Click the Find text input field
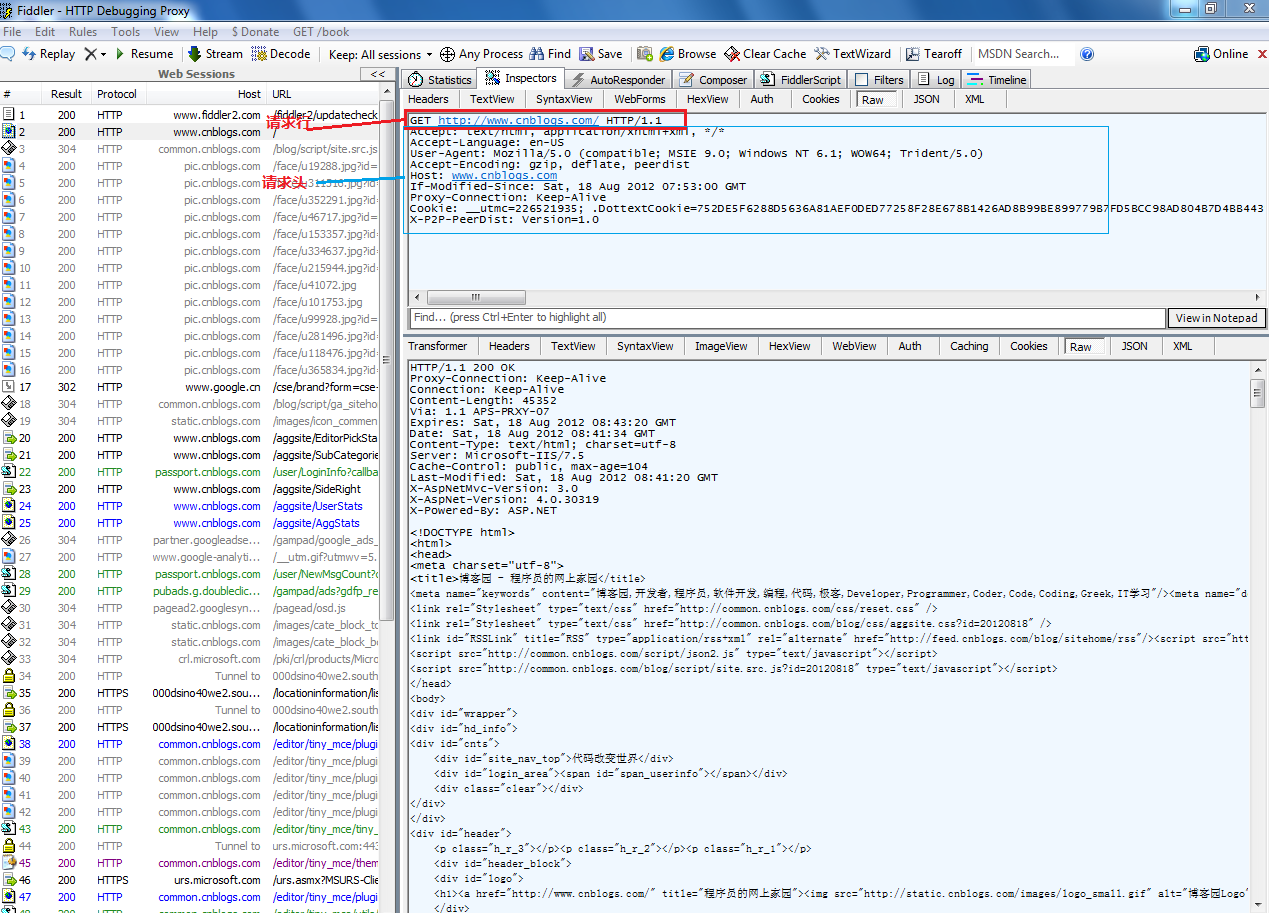The width and height of the screenshot is (1269, 913). (x=787, y=318)
